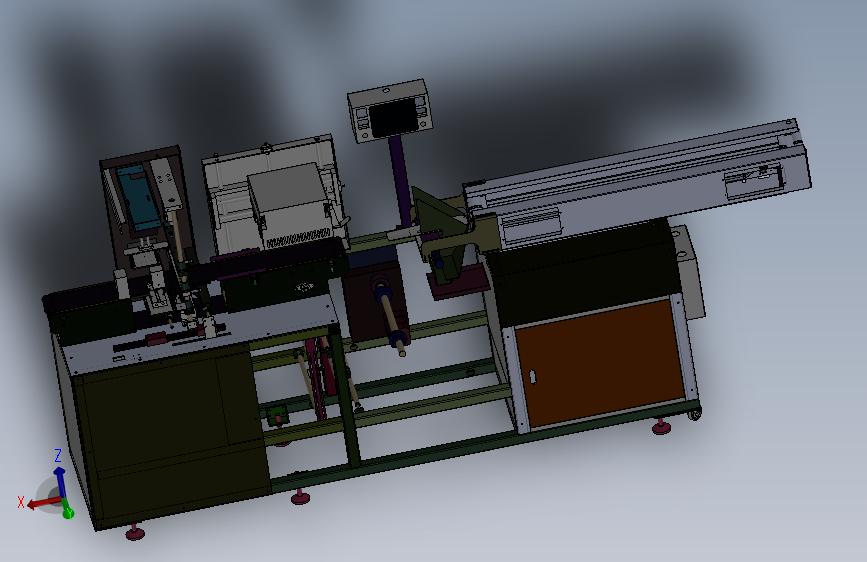The height and width of the screenshot is (562, 867).
Task: Select the teal component in the left tower
Action: click(138, 196)
